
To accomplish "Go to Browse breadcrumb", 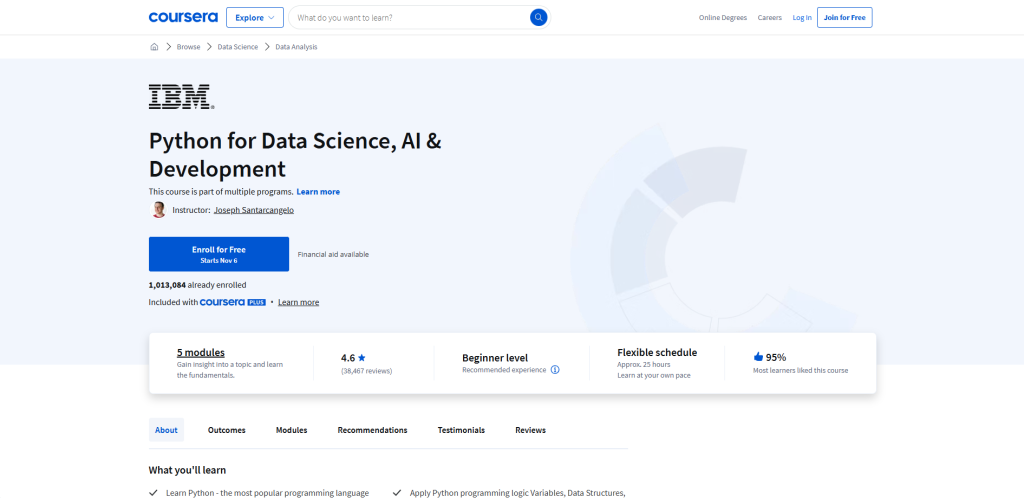I will [188, 47].
